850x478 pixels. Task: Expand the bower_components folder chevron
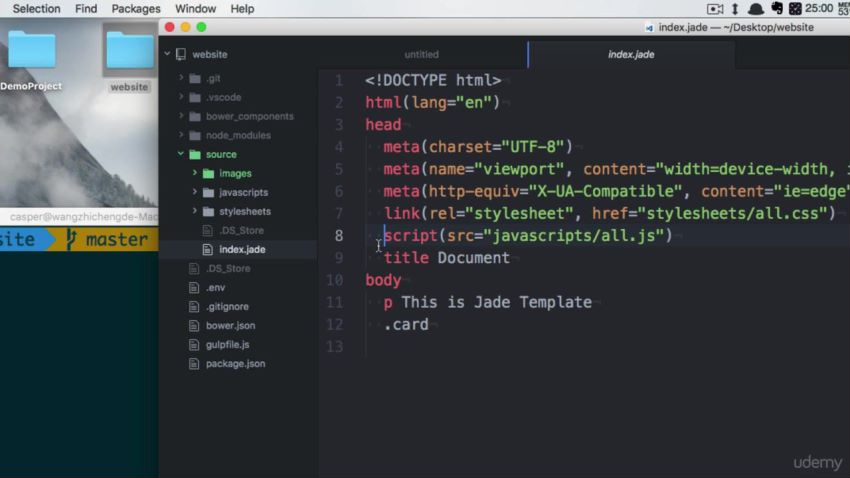(x=181, y=116)
